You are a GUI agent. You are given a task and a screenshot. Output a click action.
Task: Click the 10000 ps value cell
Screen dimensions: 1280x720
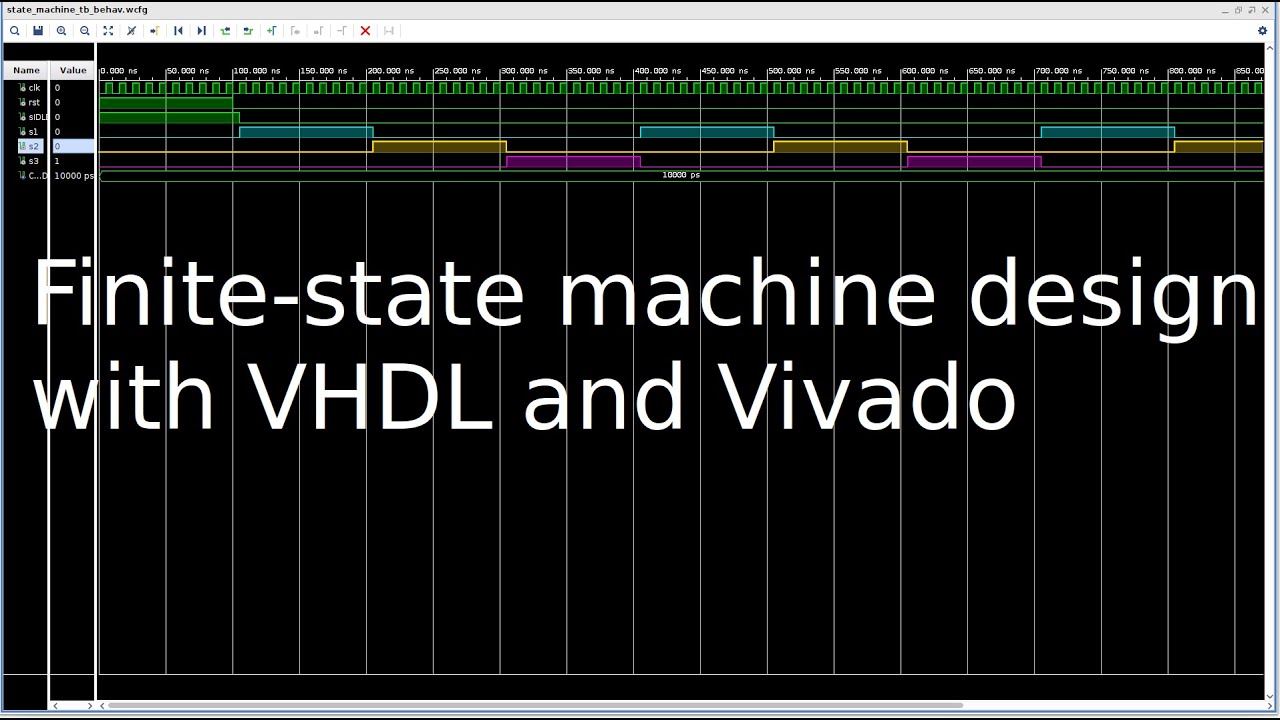[x=73, y=176]
